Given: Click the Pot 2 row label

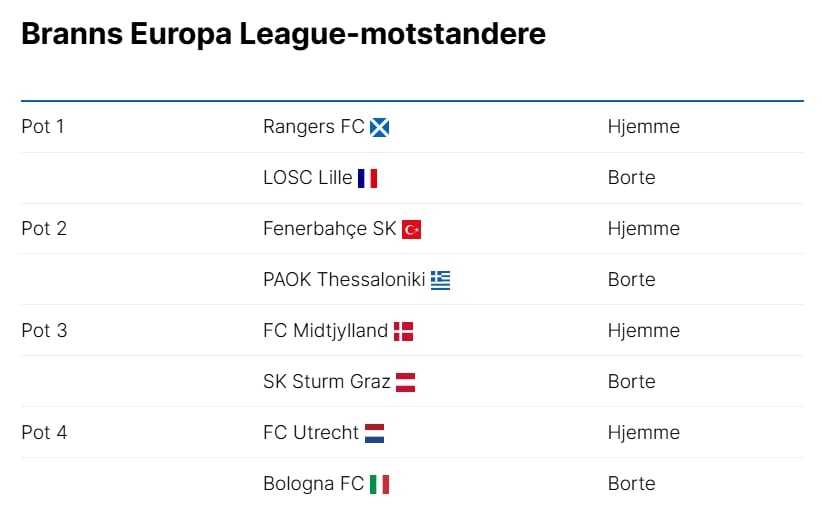Looking at the screenshot, I should [x=44, y=229].
